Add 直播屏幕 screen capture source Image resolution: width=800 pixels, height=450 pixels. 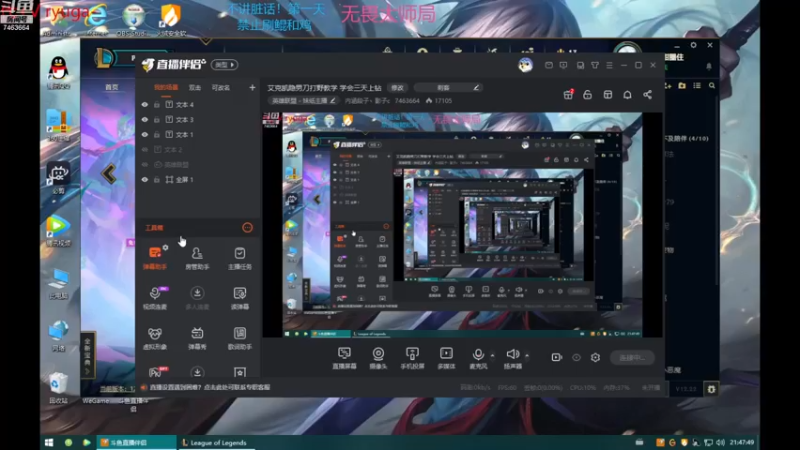[344, 358]
